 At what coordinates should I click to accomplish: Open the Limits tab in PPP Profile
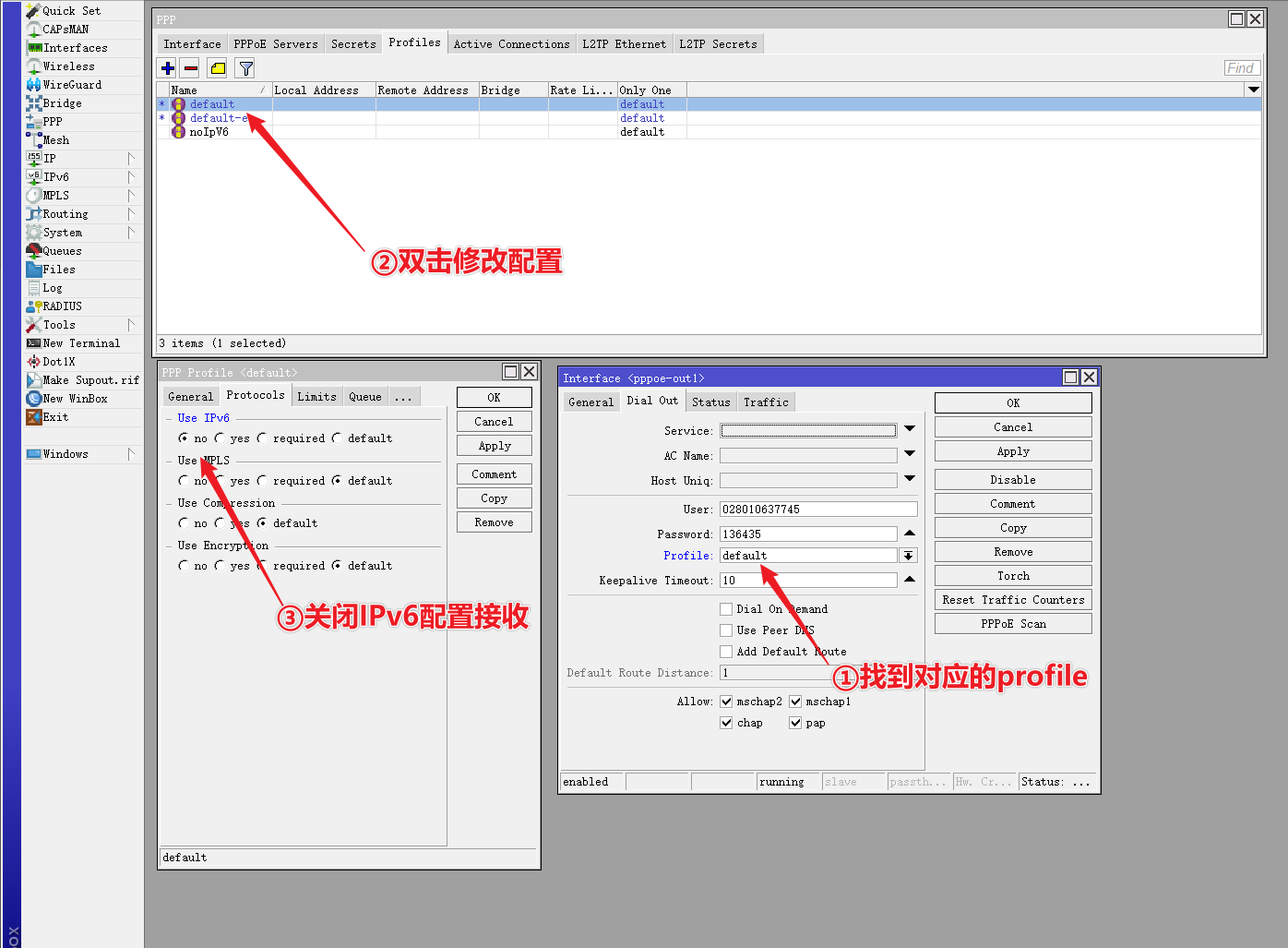[x=316, y=397]
